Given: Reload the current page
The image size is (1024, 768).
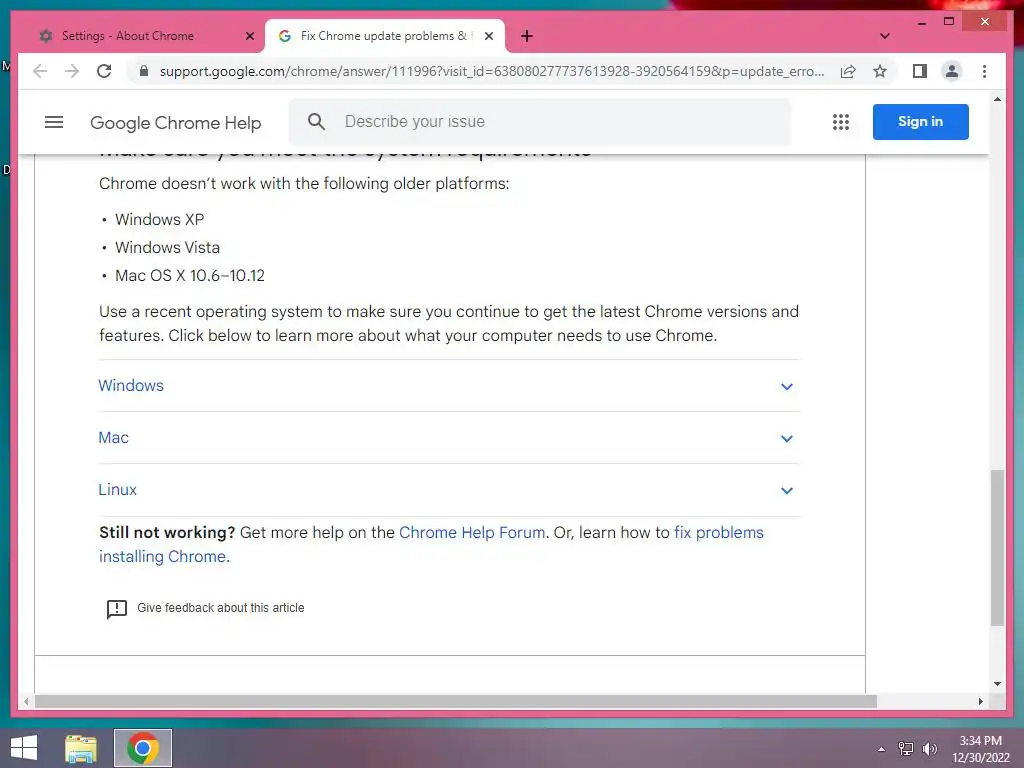Looking at the screenshot, I should pos(104,71).
